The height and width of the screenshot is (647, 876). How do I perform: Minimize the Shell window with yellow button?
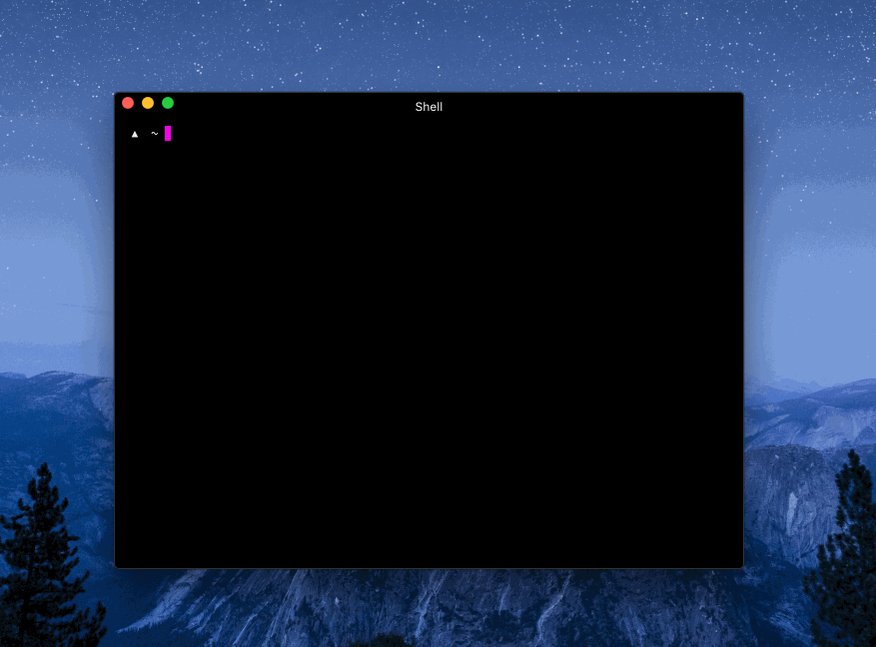(148, 103)
